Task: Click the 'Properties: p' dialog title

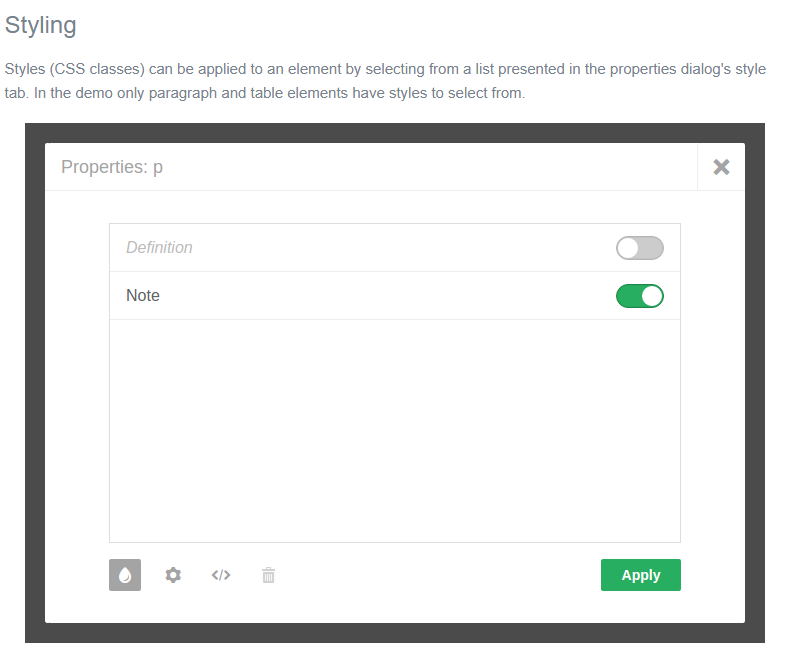Action: tap(112, 167)
